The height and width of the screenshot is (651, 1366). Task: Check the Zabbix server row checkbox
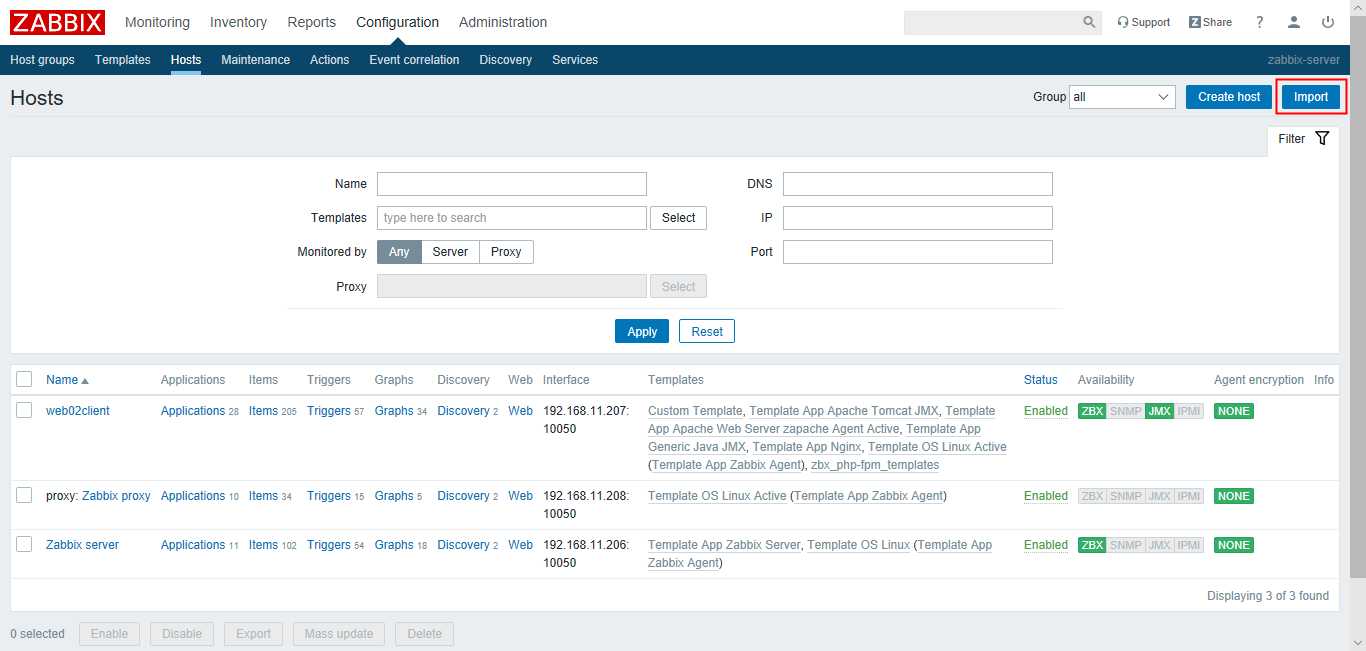(x=25, y=545)
